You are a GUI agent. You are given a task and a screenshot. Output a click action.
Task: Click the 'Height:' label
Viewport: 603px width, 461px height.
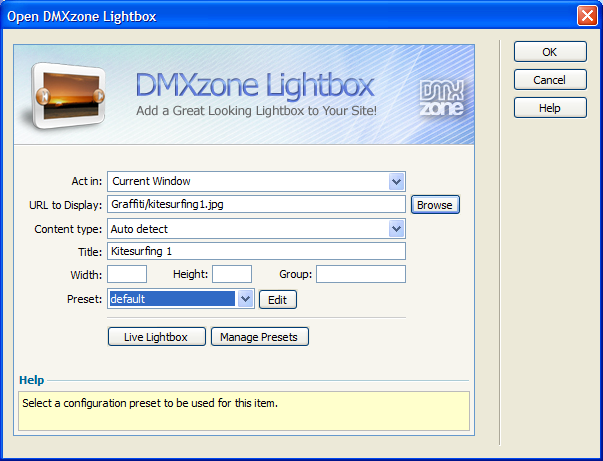point(190,275)
